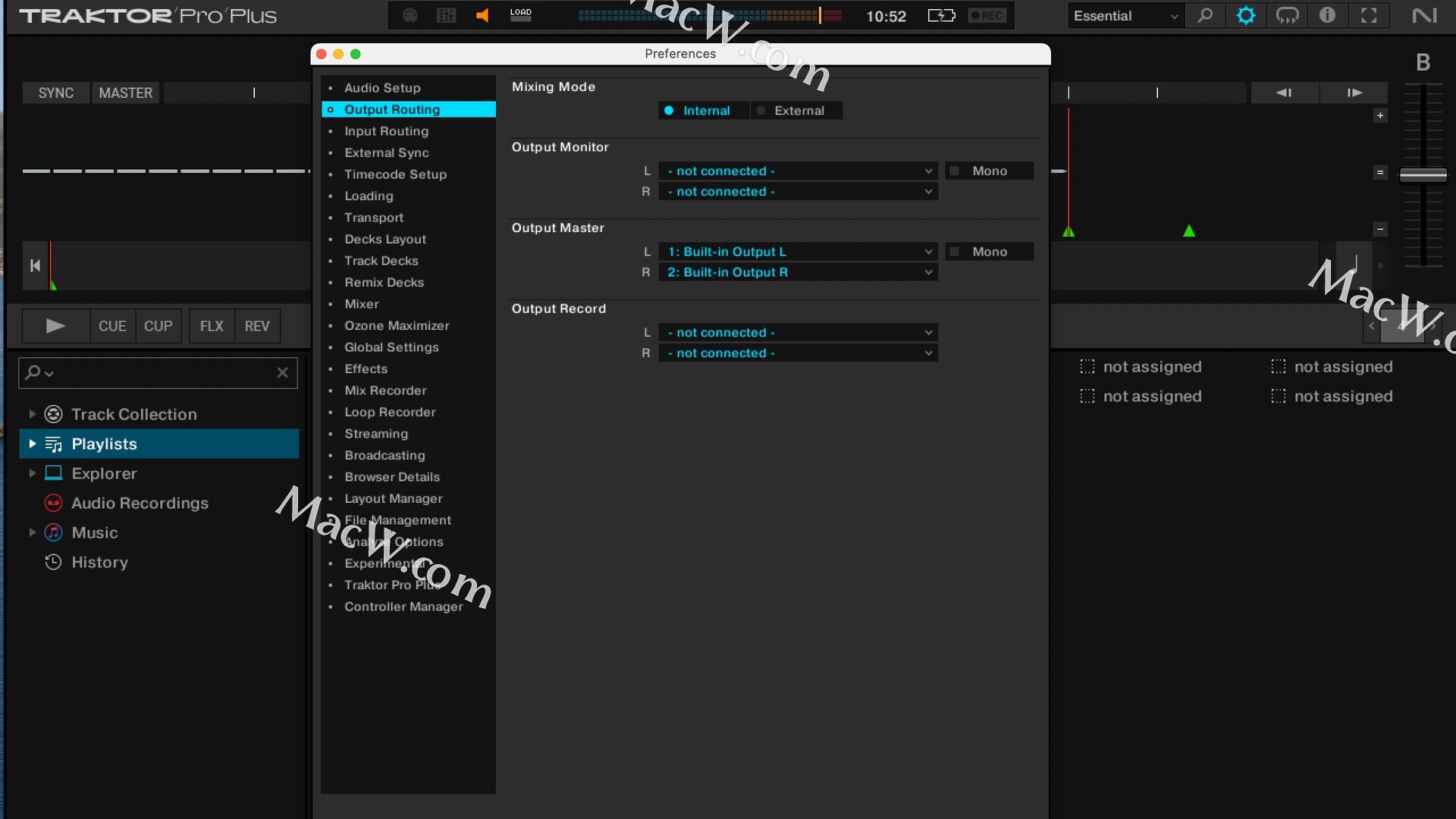Screen dimensions: 1456x819
Task: Click the Traktor Pro Plus logo
Action: [148, 16]
